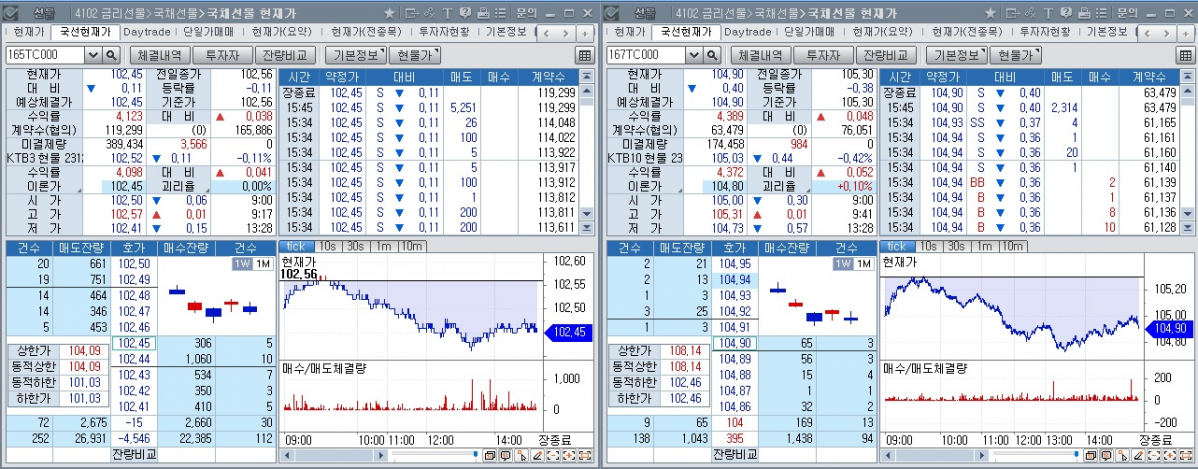
Task: Toggle 1M candle period in right window
Action: pyautogui.click(x=863, y=264)
